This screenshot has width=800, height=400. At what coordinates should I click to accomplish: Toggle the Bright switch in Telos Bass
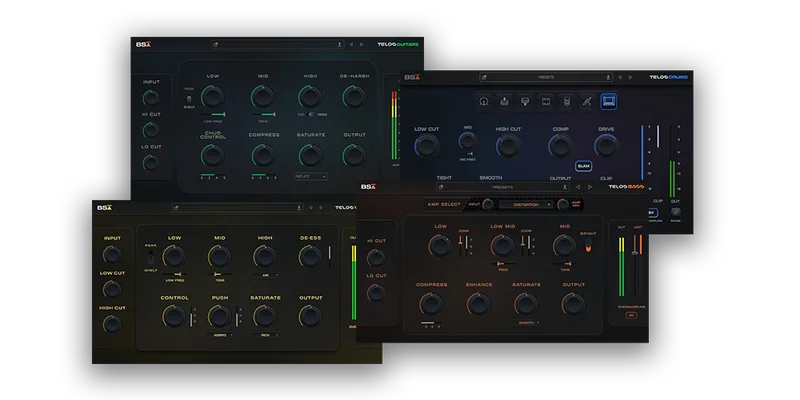[x=588, y=244]
